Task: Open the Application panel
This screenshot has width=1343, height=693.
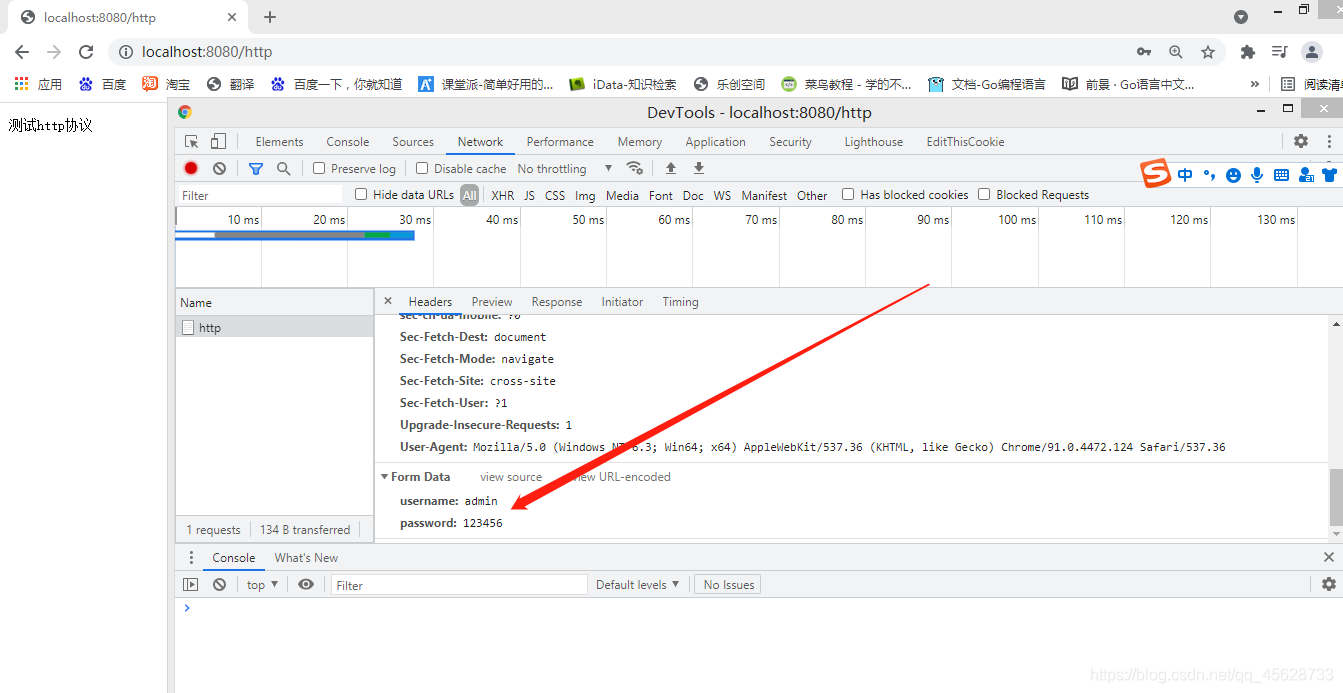Action: tap(715, 141)
